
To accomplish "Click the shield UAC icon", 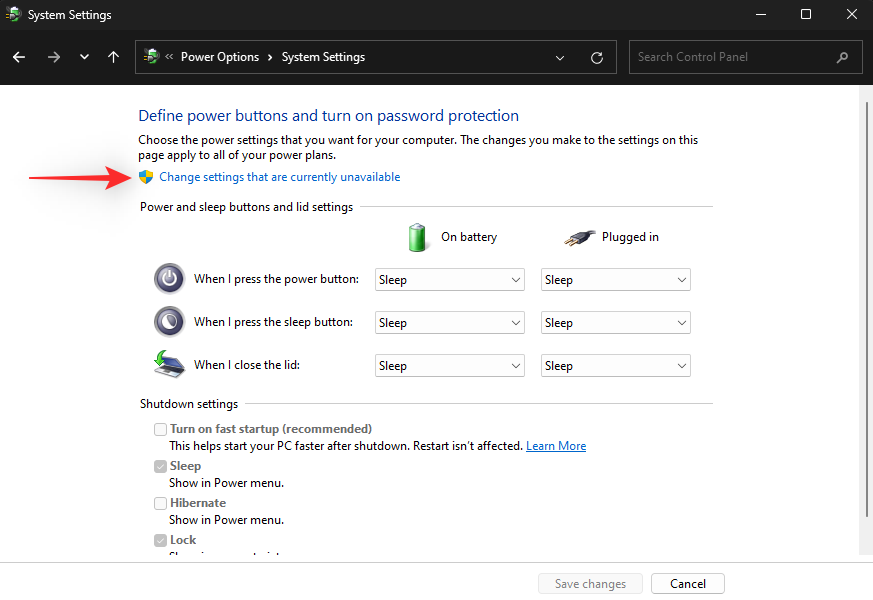I will [x=146, y=177].
